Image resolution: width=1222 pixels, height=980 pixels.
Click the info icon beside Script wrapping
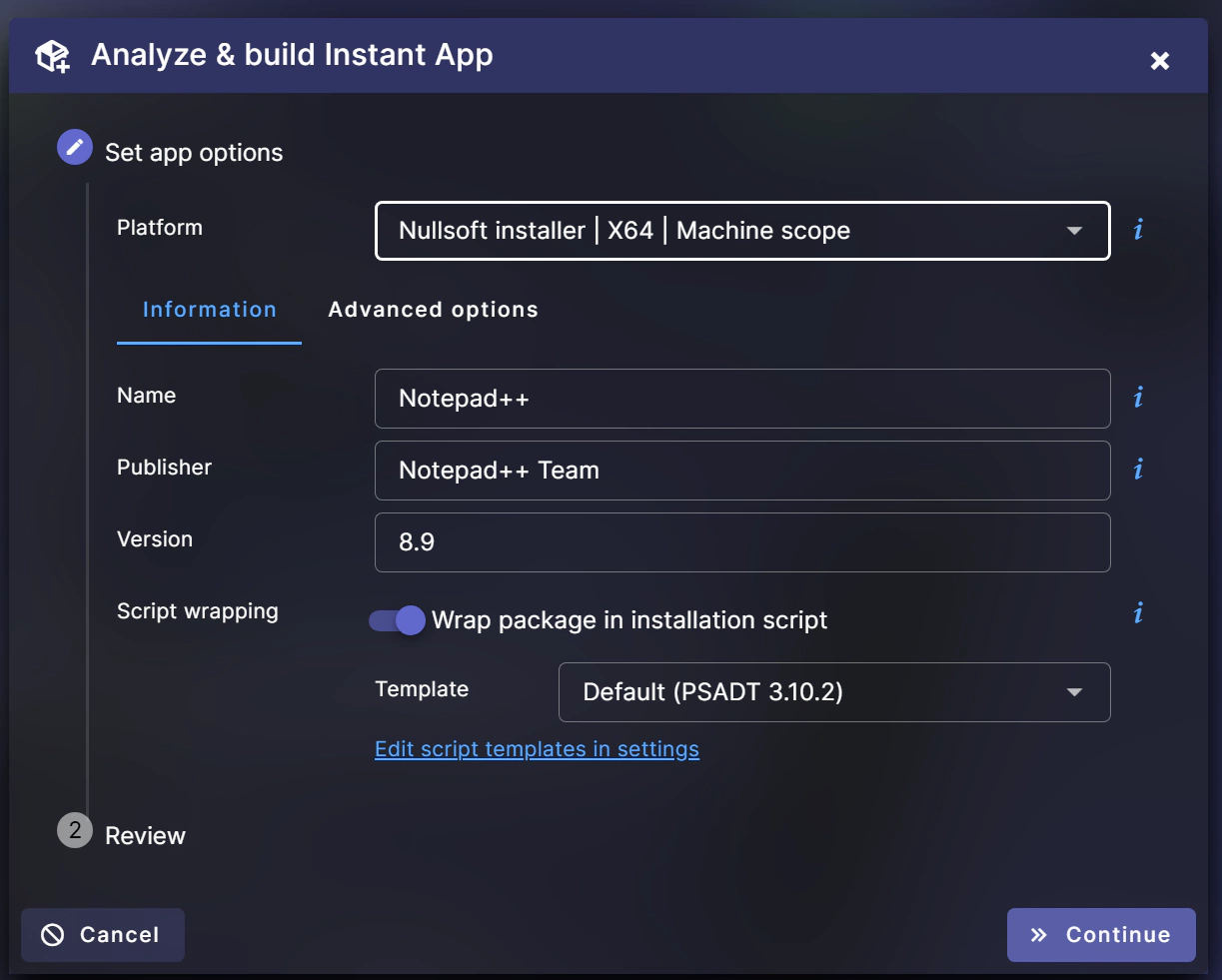tap(1138, 613)
